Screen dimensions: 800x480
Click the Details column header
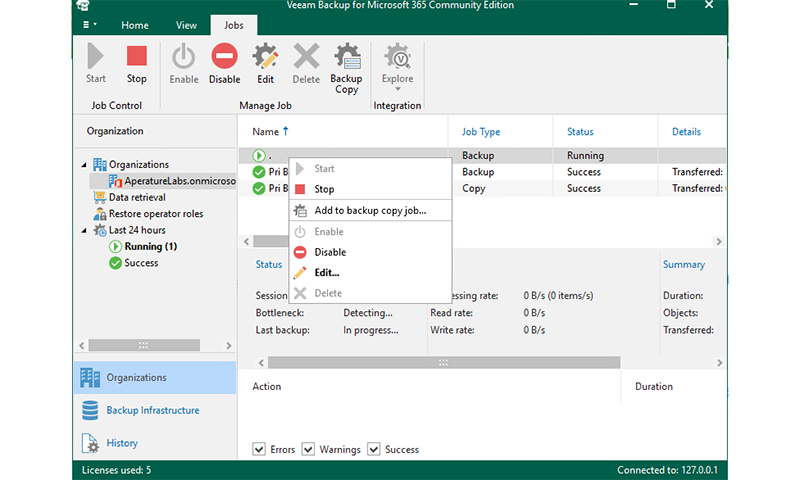point(686,132)
